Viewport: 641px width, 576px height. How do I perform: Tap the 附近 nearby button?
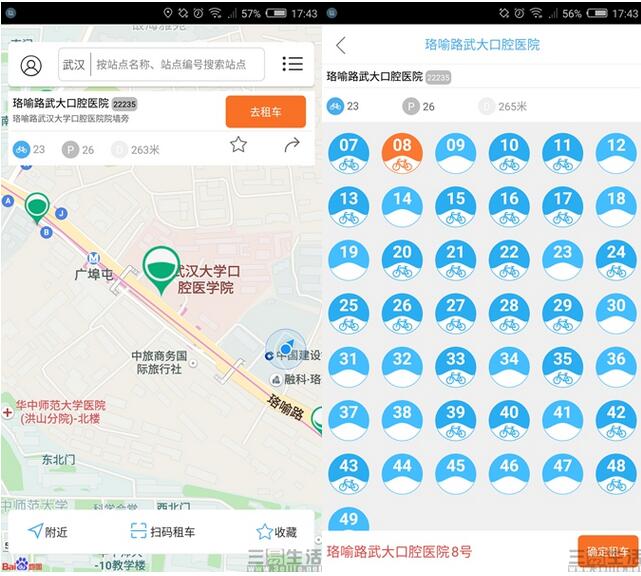(48, 531)
